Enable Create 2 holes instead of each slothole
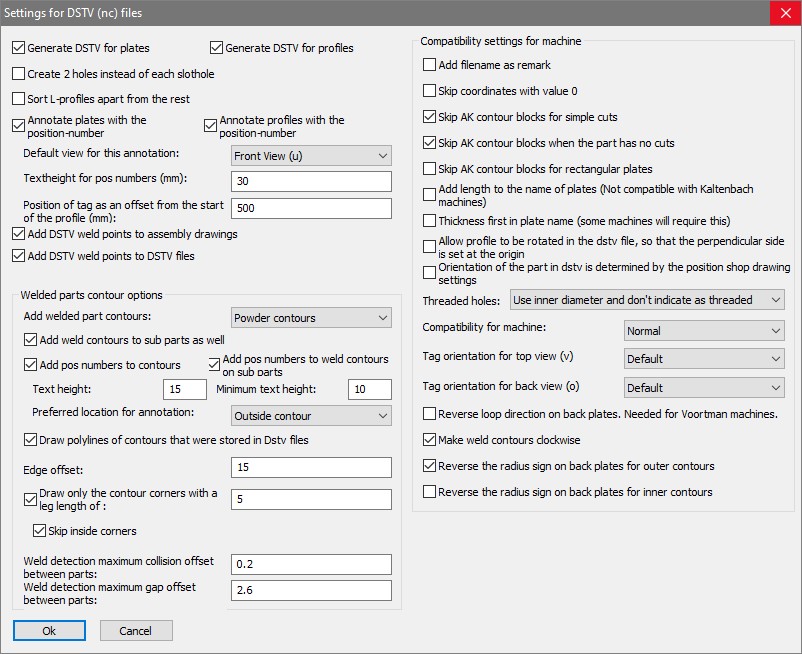 pos(18,74)
